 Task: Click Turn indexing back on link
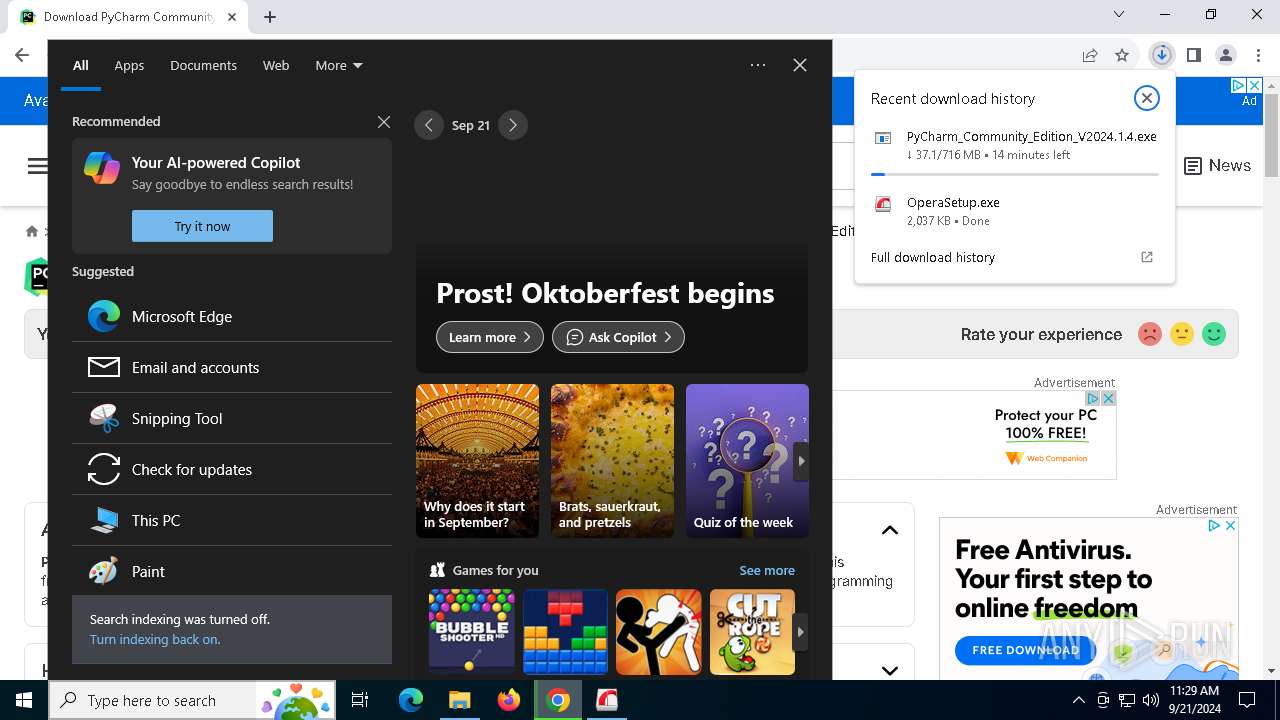(155, 639)
